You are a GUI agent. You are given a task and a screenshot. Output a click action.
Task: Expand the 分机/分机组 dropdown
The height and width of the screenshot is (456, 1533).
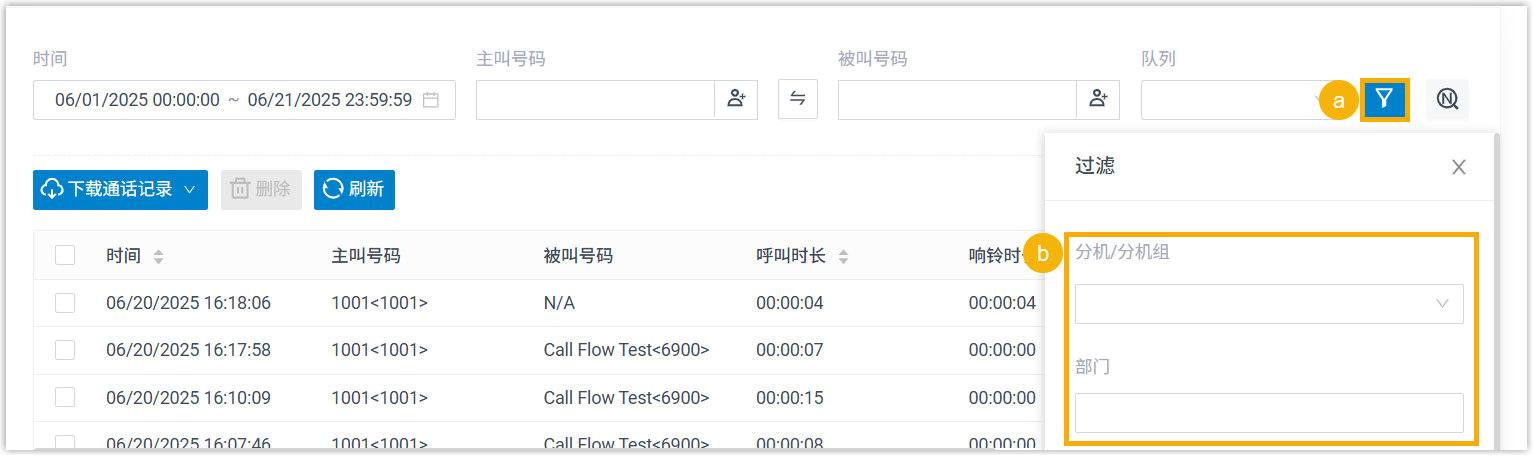click(x=1268, y=304)
